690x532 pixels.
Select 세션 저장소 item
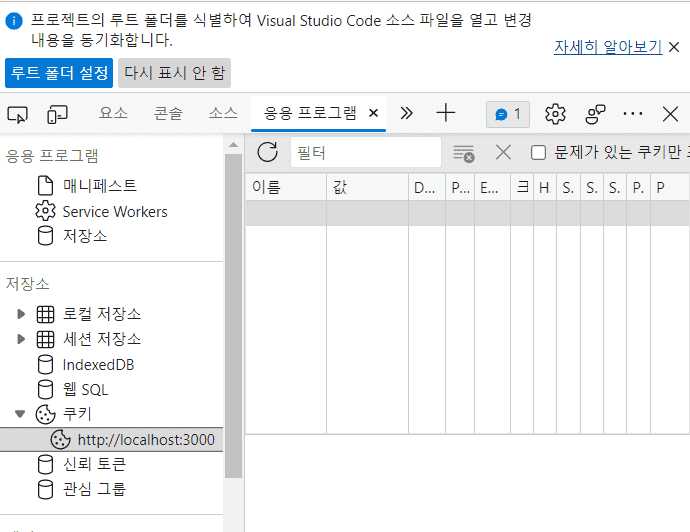102,339
